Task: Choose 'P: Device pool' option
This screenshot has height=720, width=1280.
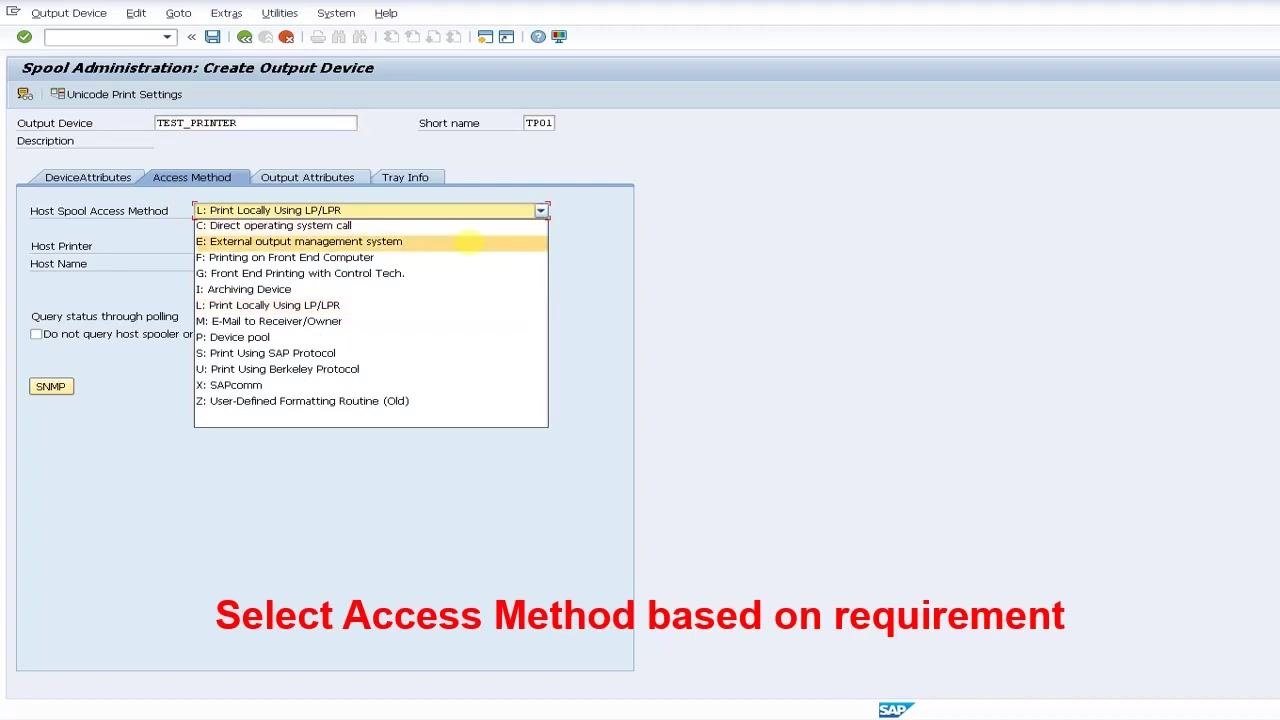Action: click(x=371, y=338)
